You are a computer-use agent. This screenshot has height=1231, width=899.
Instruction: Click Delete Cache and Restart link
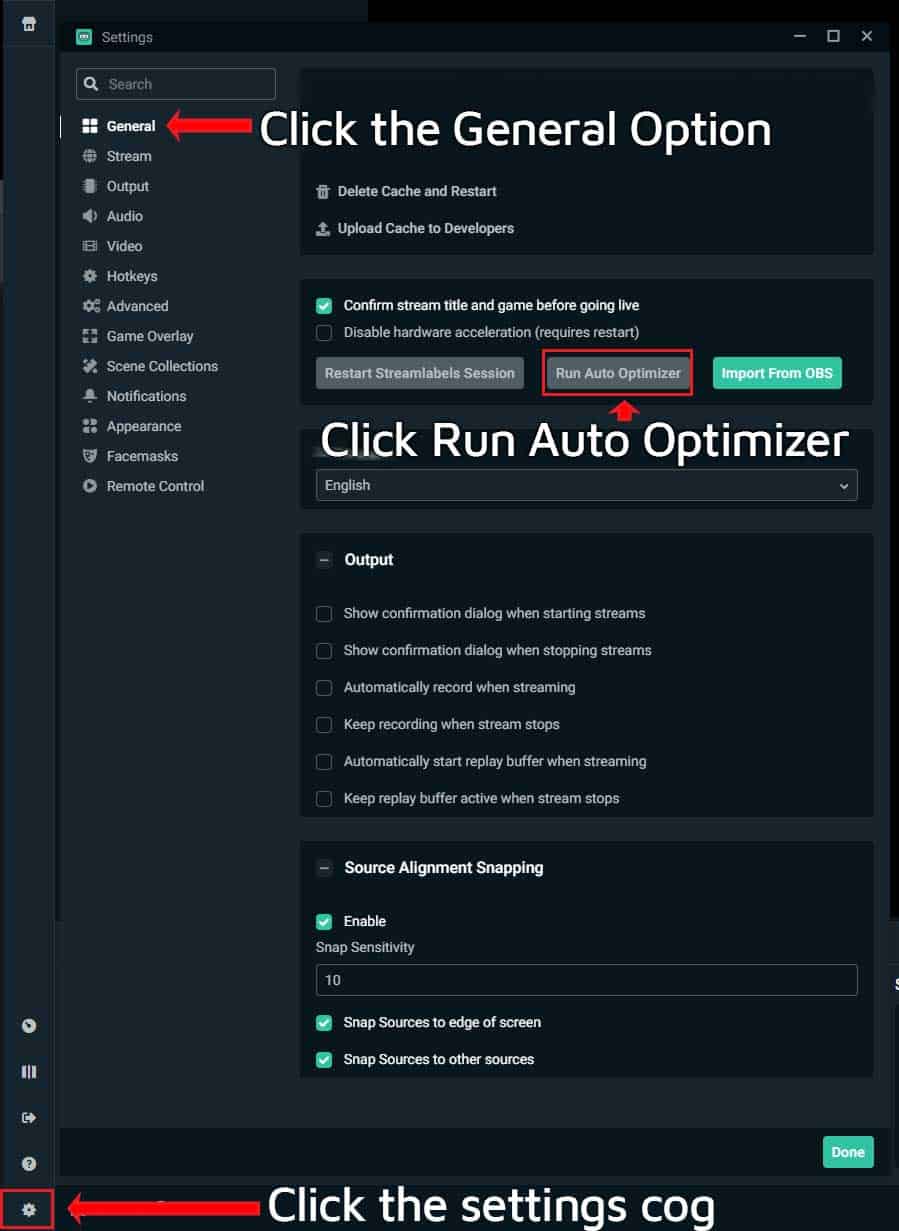(417, 191)
